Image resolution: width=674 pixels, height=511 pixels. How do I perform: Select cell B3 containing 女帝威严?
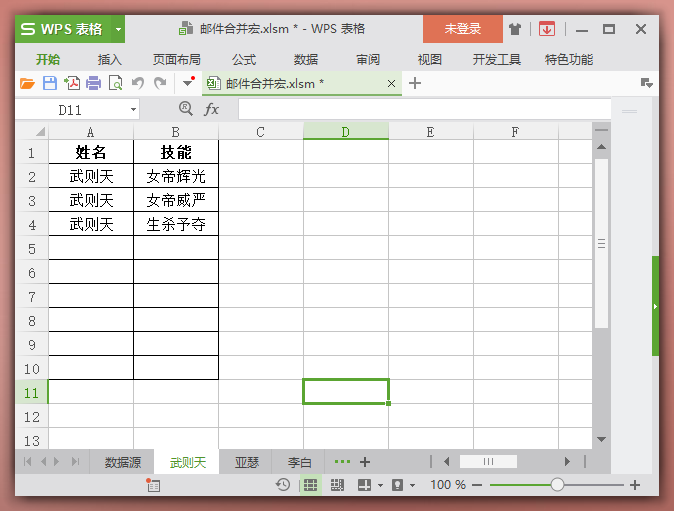175,200
